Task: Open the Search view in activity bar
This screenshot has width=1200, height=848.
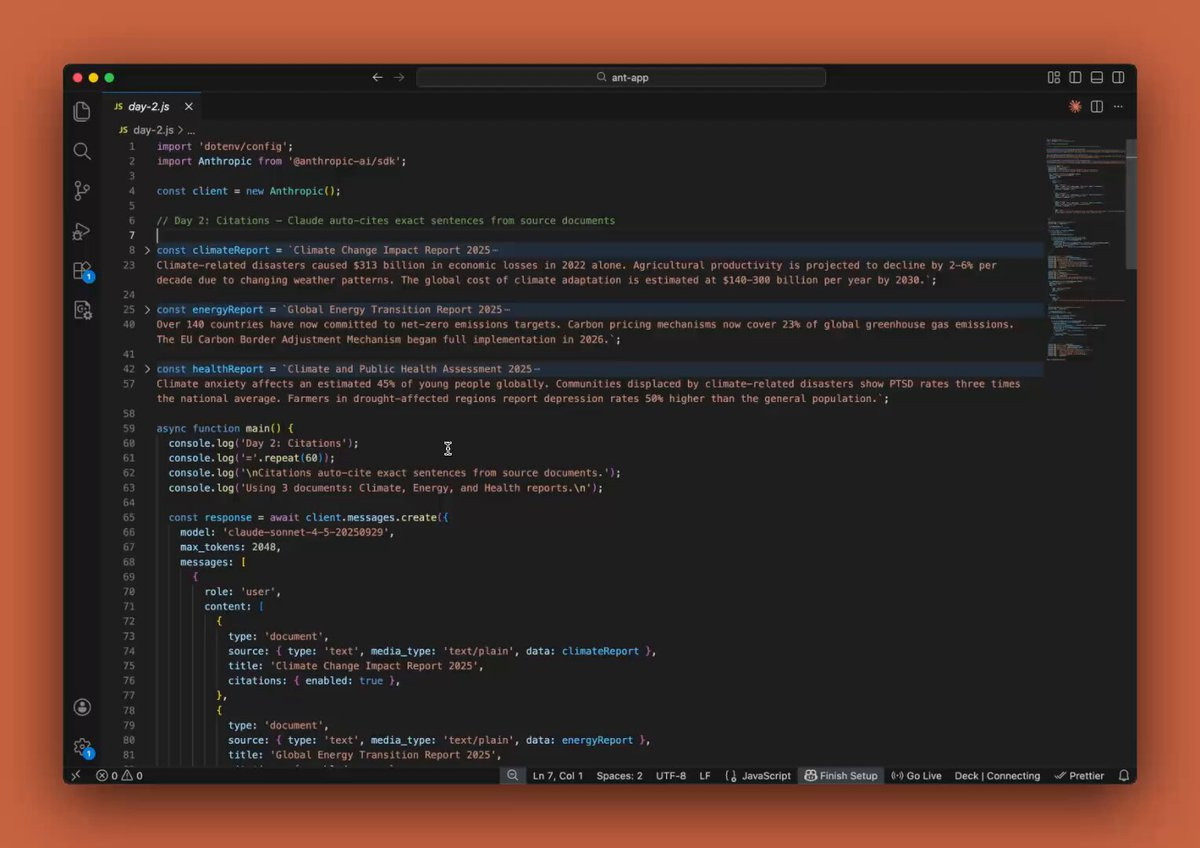Action: (82, 151)
